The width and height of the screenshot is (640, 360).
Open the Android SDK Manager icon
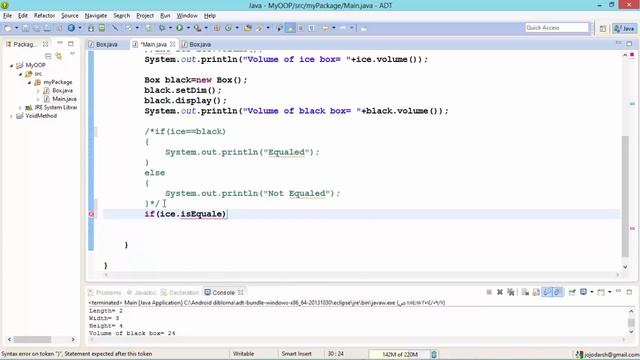91,28
